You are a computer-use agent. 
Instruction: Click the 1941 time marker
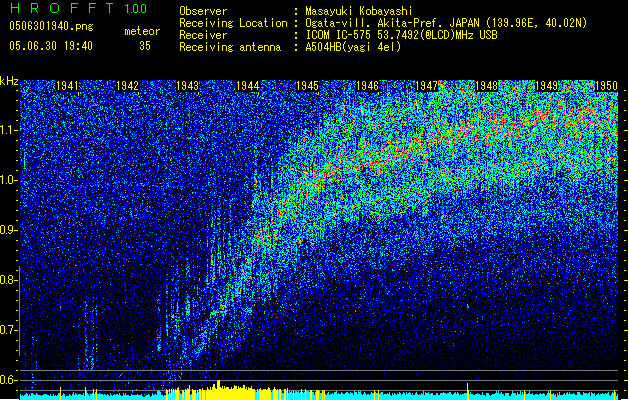pos(67,86)
